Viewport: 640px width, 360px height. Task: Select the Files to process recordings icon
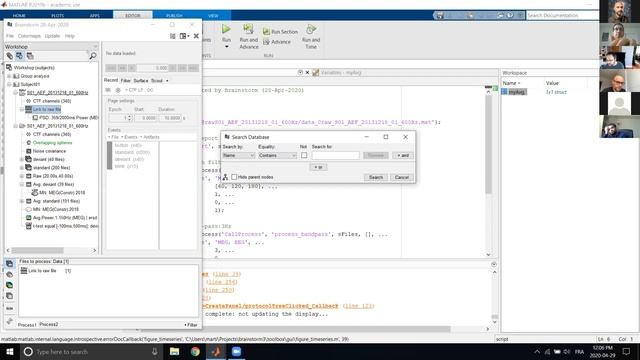pyautogui.click(x=9, y=264)
